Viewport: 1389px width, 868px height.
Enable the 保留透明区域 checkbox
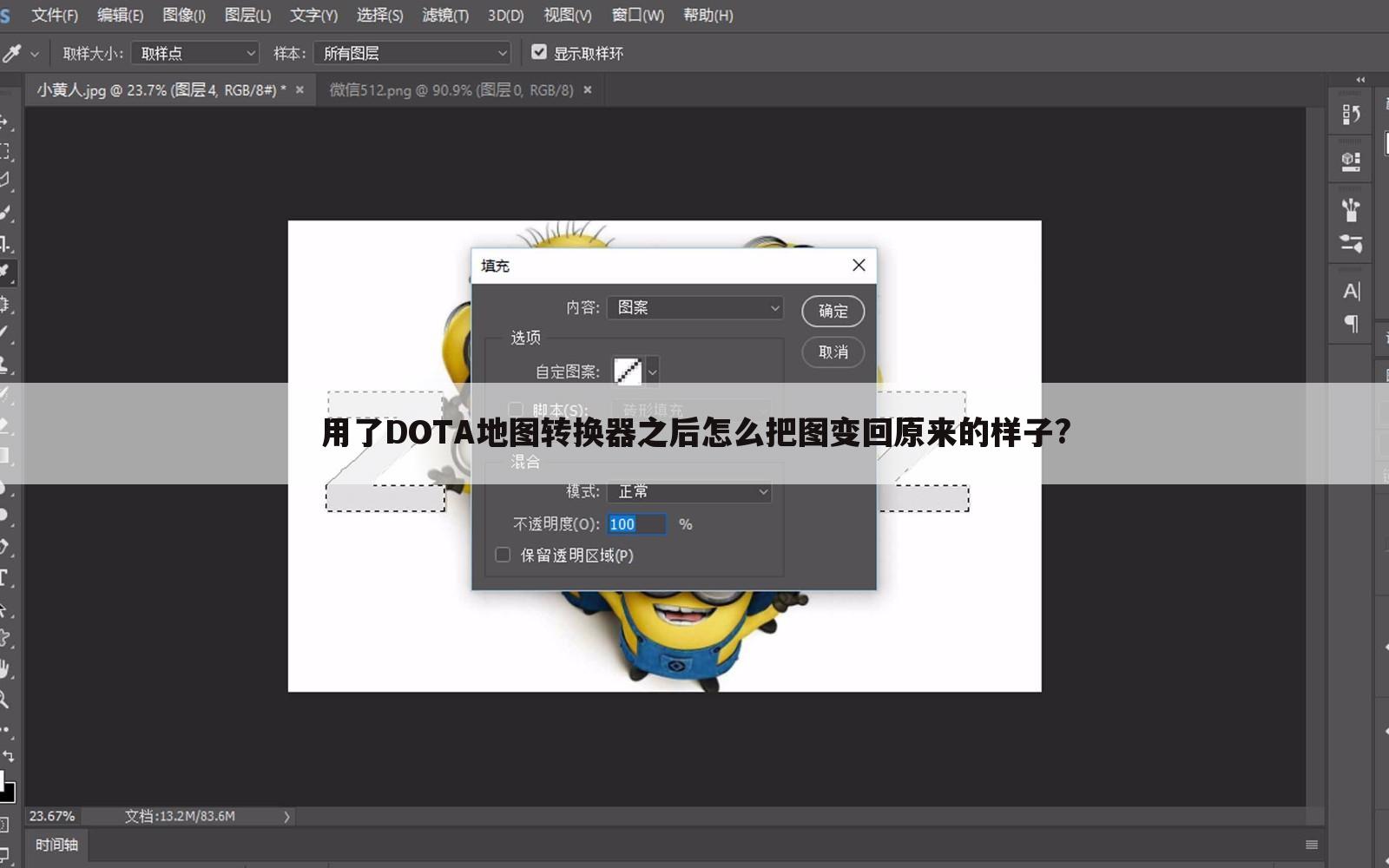503,555
